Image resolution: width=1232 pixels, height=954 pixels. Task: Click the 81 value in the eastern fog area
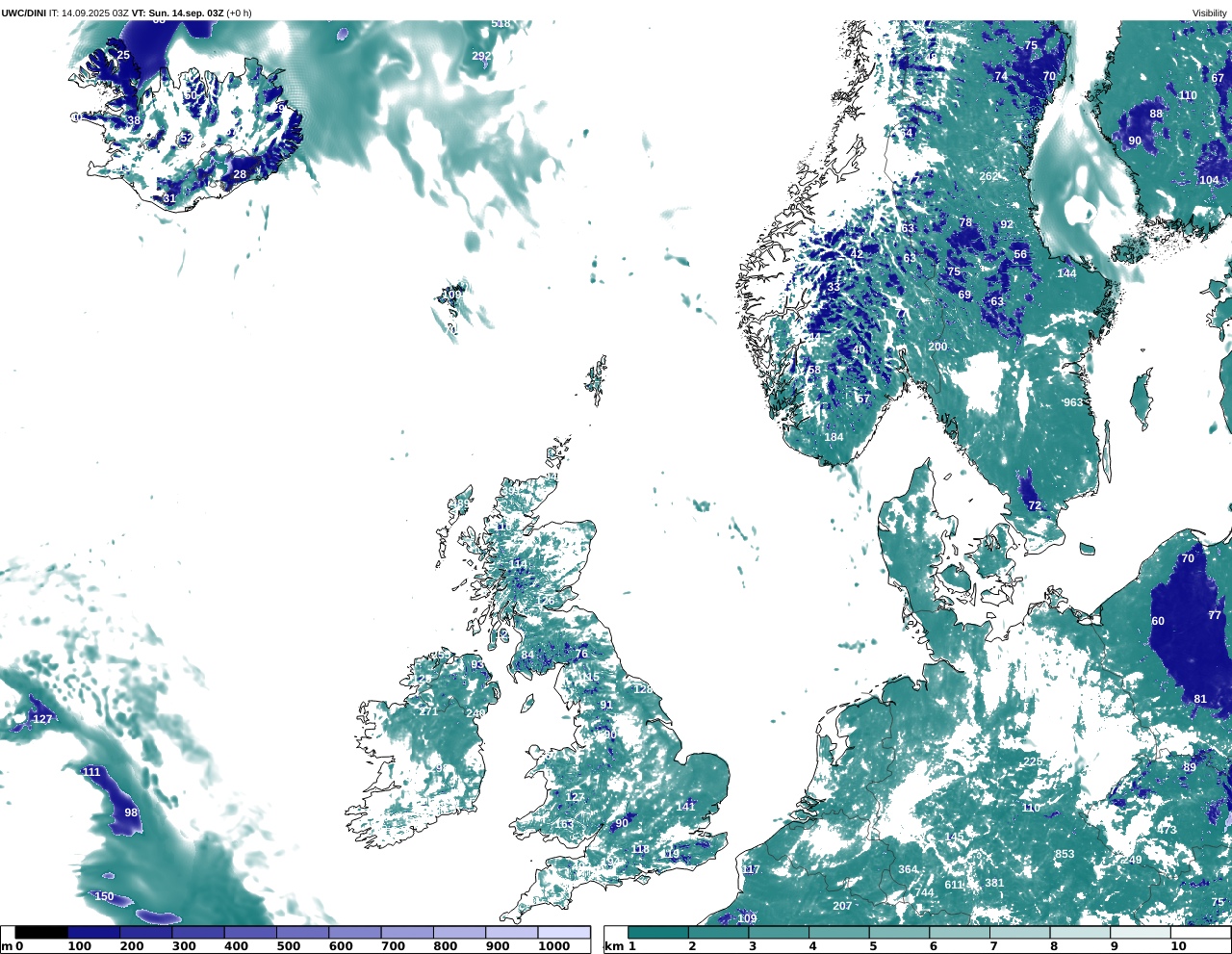click(x=1200, y=699)
